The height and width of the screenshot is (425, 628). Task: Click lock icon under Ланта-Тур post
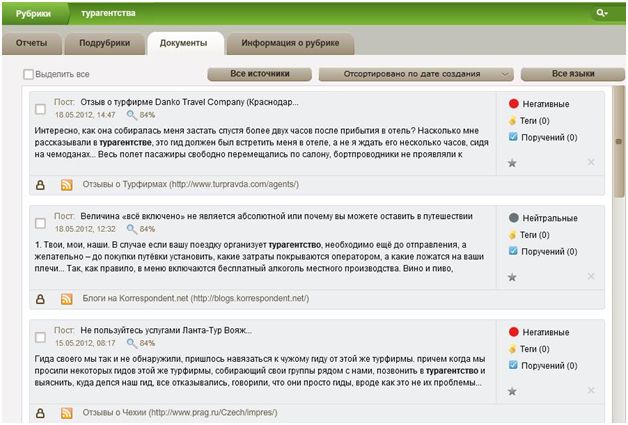click(x=41, y=412)
